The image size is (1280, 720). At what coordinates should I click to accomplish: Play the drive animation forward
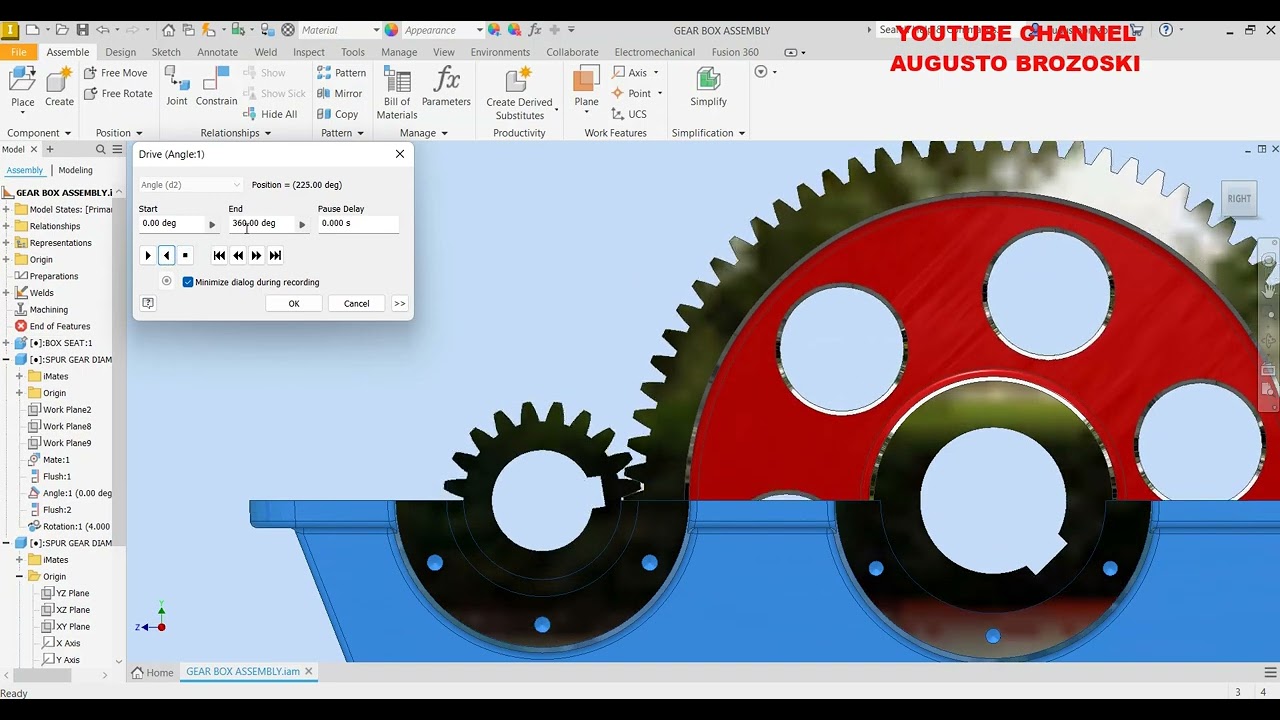pos(148,255)
